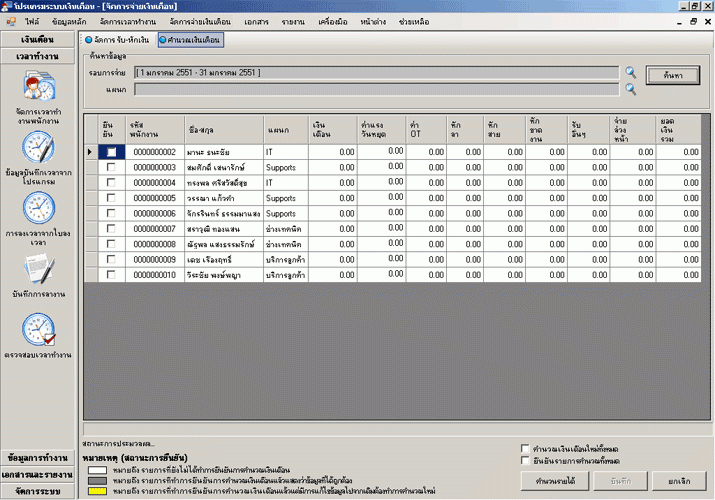
Task: Open the ช่วยเหลือ menu
Action: (x=414, y=21)
